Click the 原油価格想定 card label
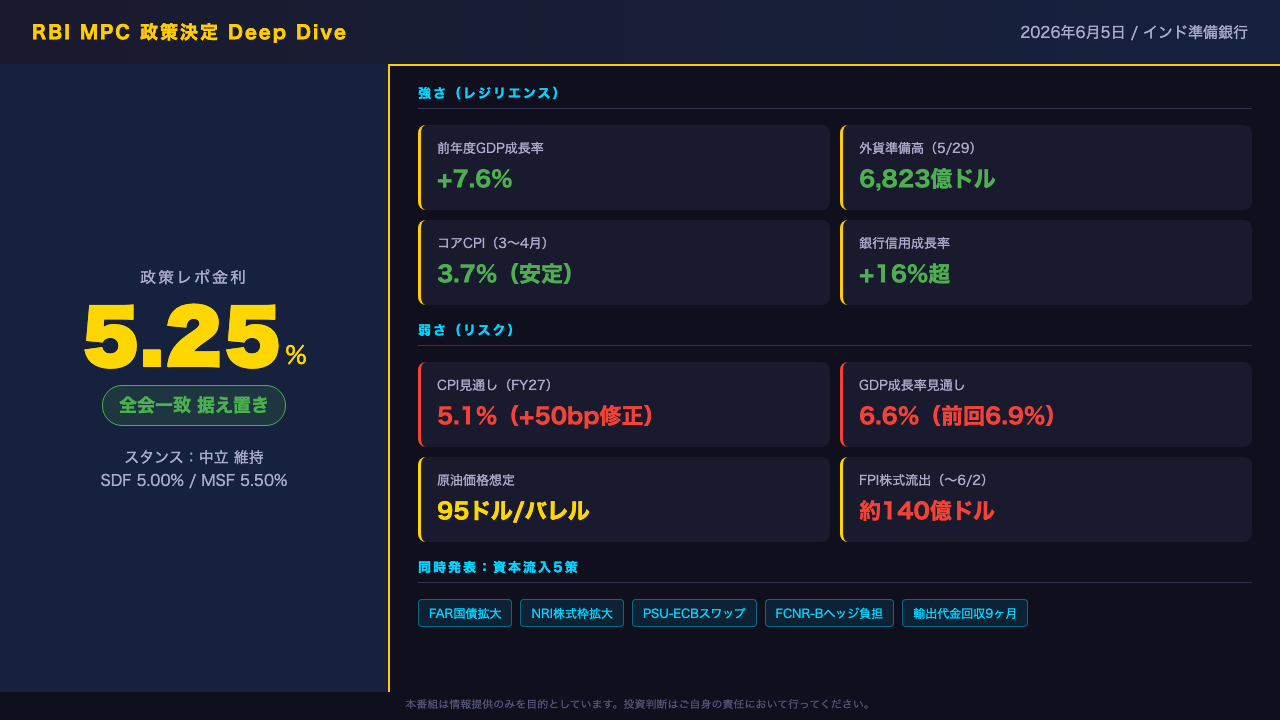The image size is (1280, 720). [x=476, y=480]
